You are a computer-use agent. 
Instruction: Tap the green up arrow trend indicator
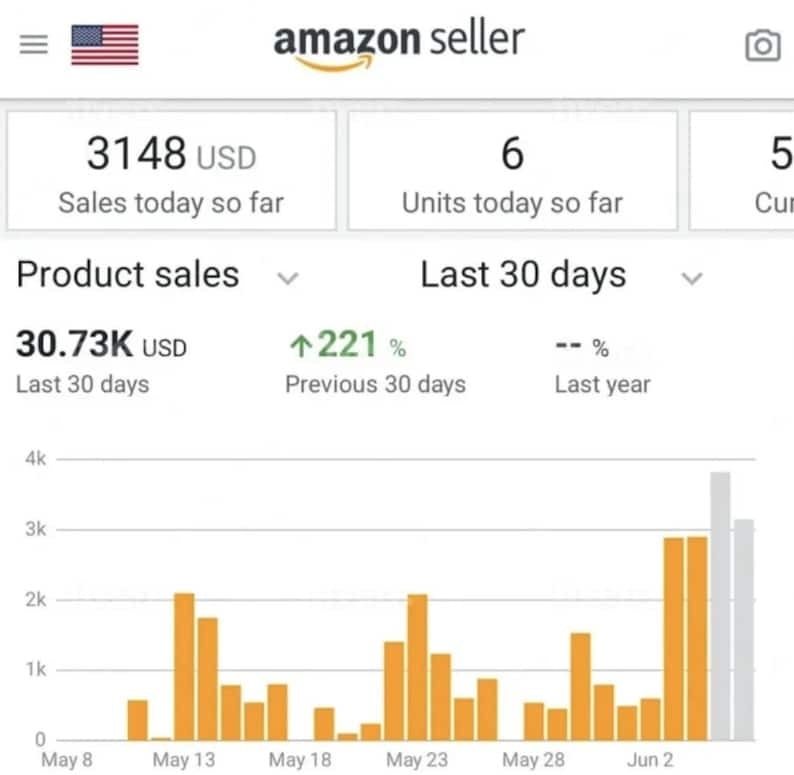tap(297, 346)
